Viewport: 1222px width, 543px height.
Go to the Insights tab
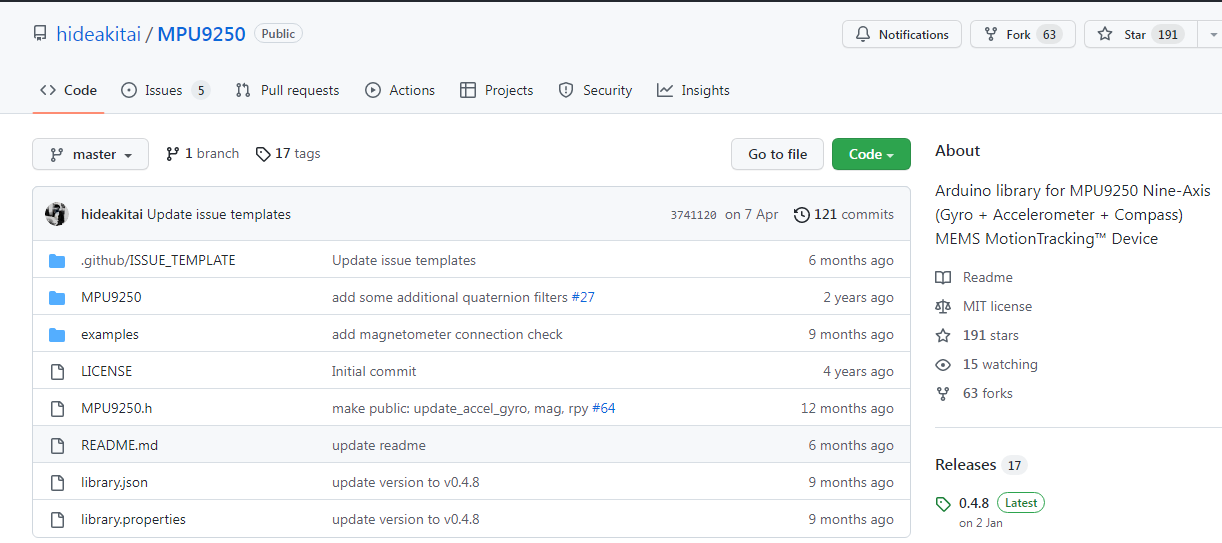coord(693,91)
